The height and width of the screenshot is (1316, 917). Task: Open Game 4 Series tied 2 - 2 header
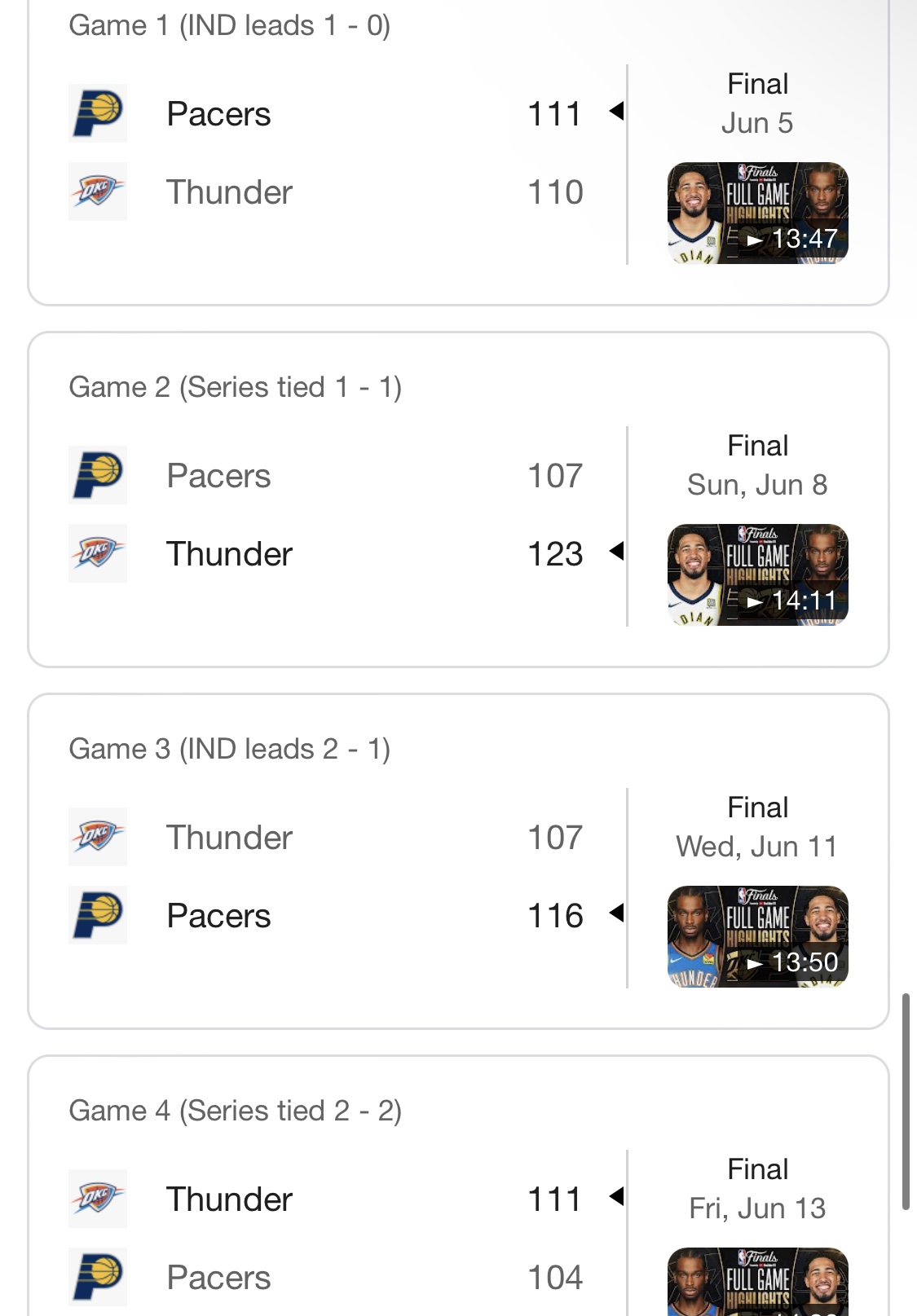coord(236,1111)
